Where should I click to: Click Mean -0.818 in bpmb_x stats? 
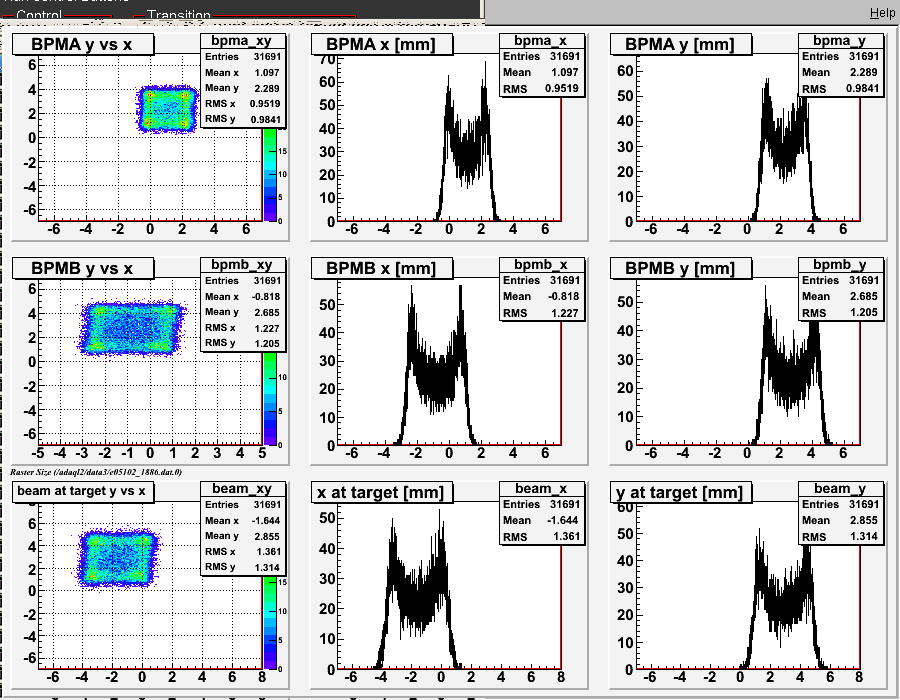pos(541,296)
